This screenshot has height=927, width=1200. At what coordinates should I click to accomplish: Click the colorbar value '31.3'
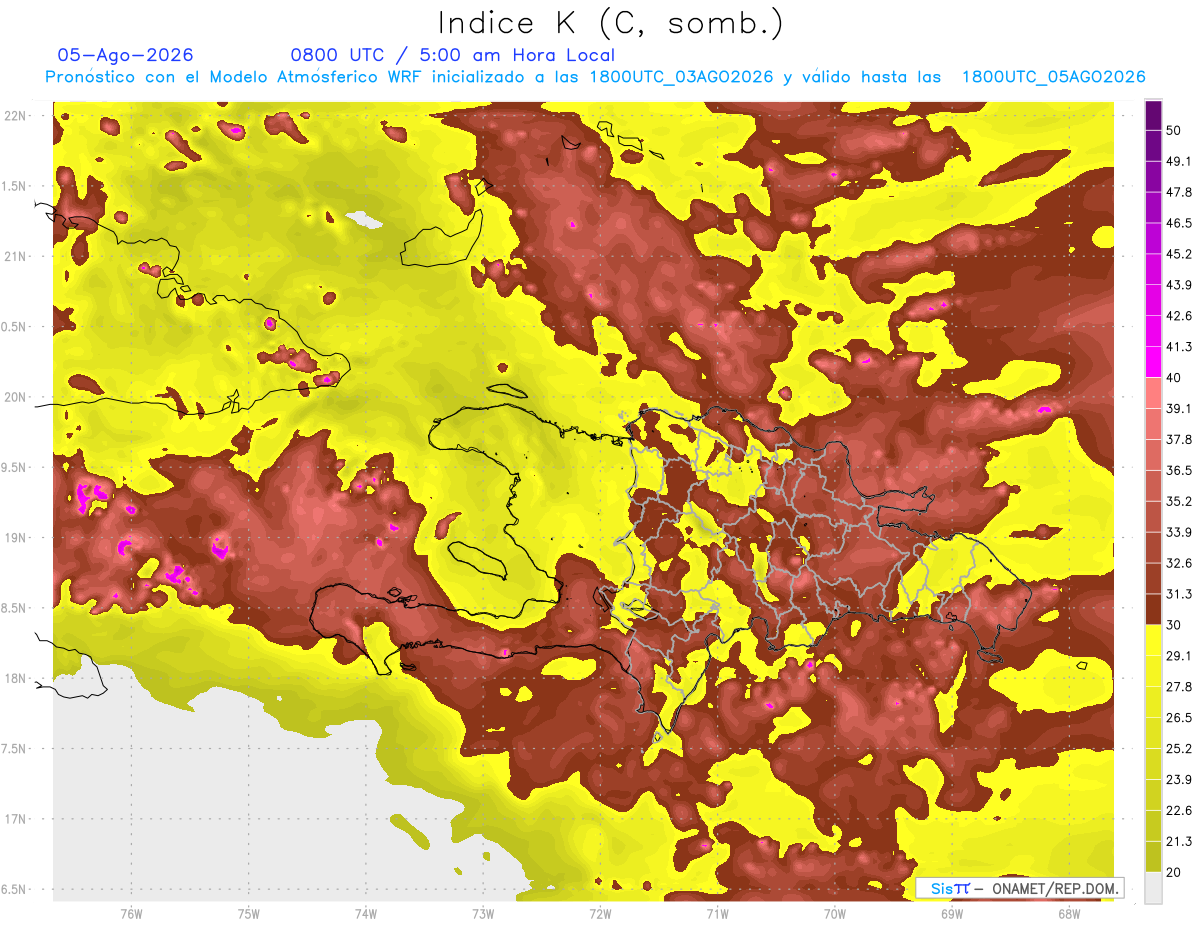click(1178, 594)
